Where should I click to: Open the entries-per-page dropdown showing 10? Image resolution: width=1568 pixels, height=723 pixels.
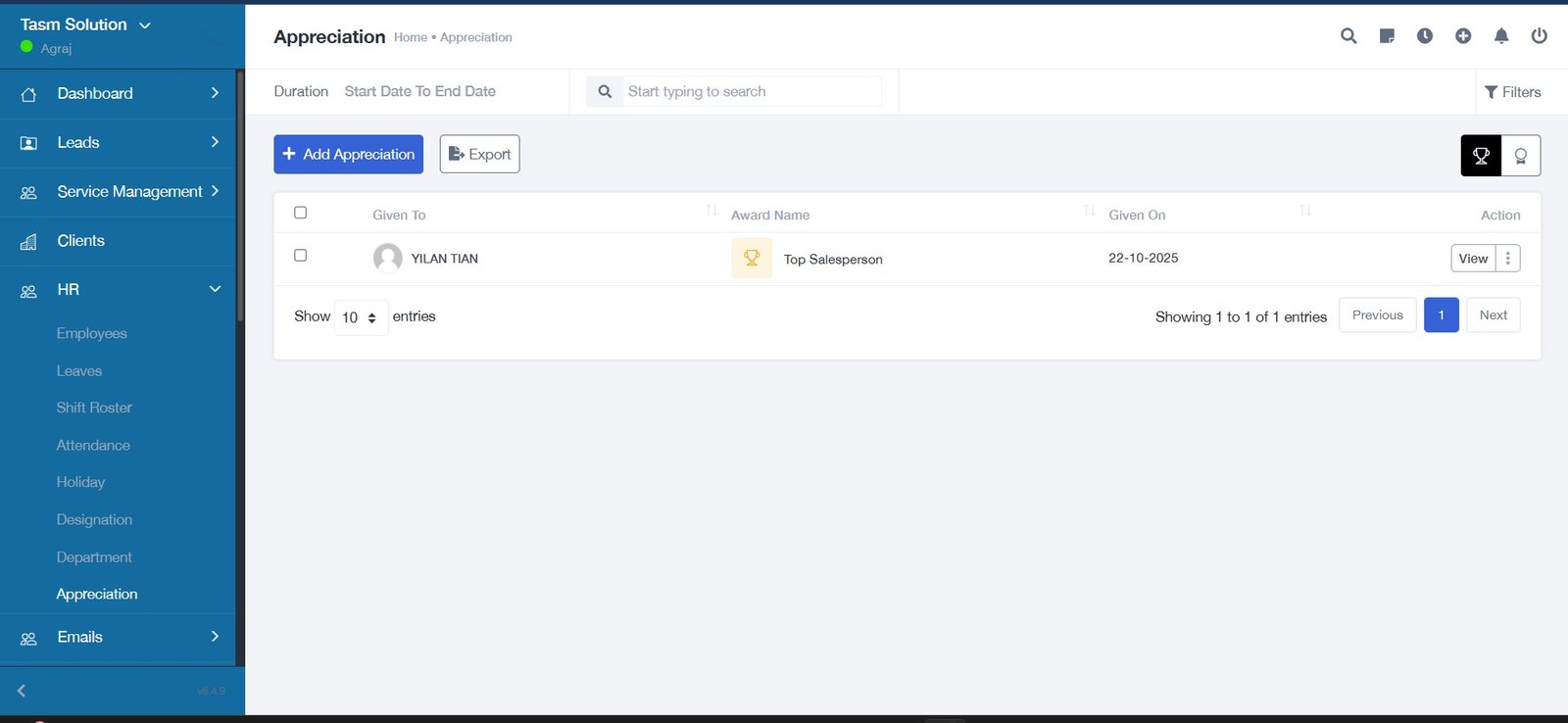pyautogui.click(x=361, y=317)
